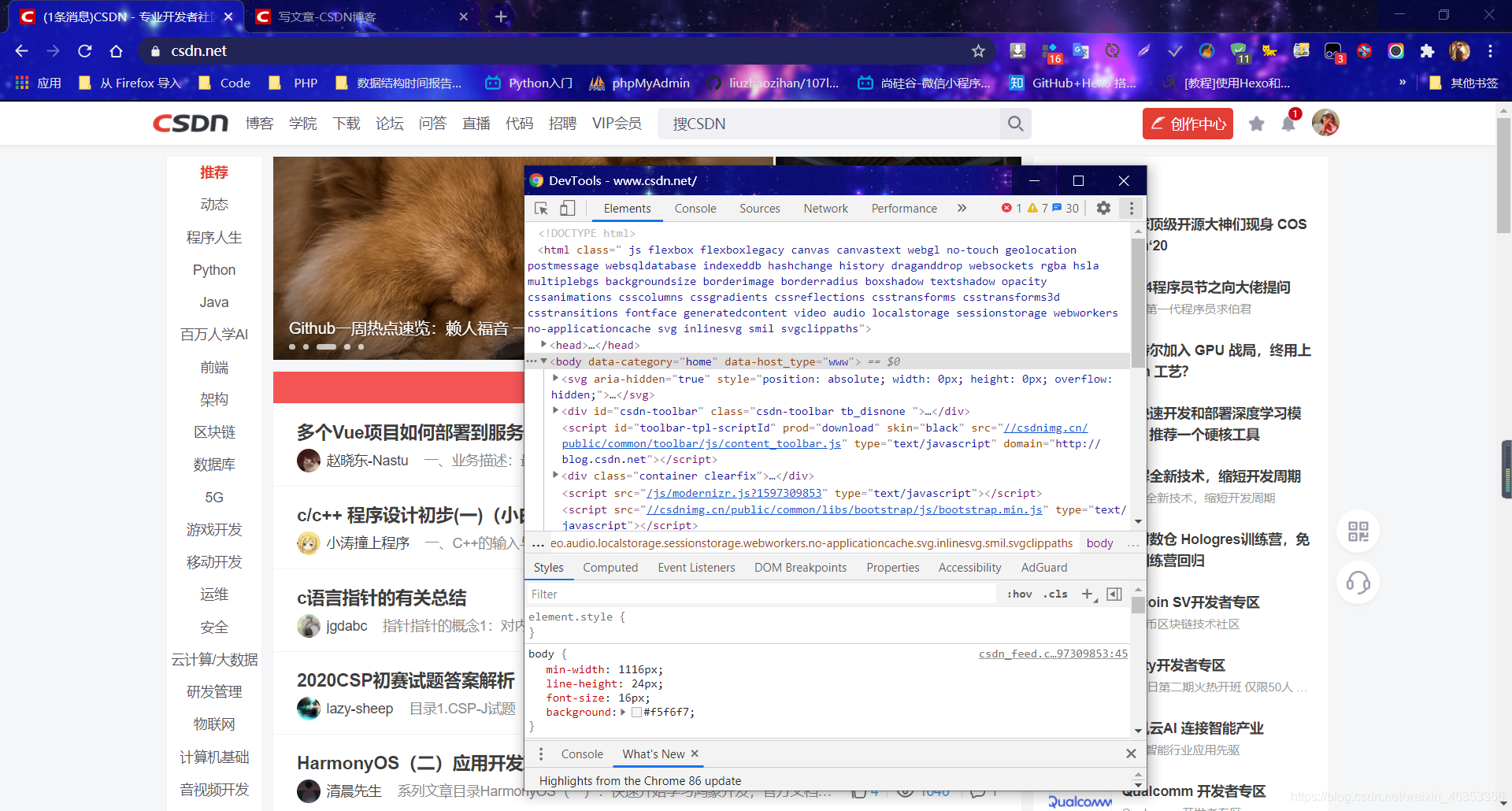Expand the container clearfix div node
This screenshot has height=811, width=1512.
556,476
